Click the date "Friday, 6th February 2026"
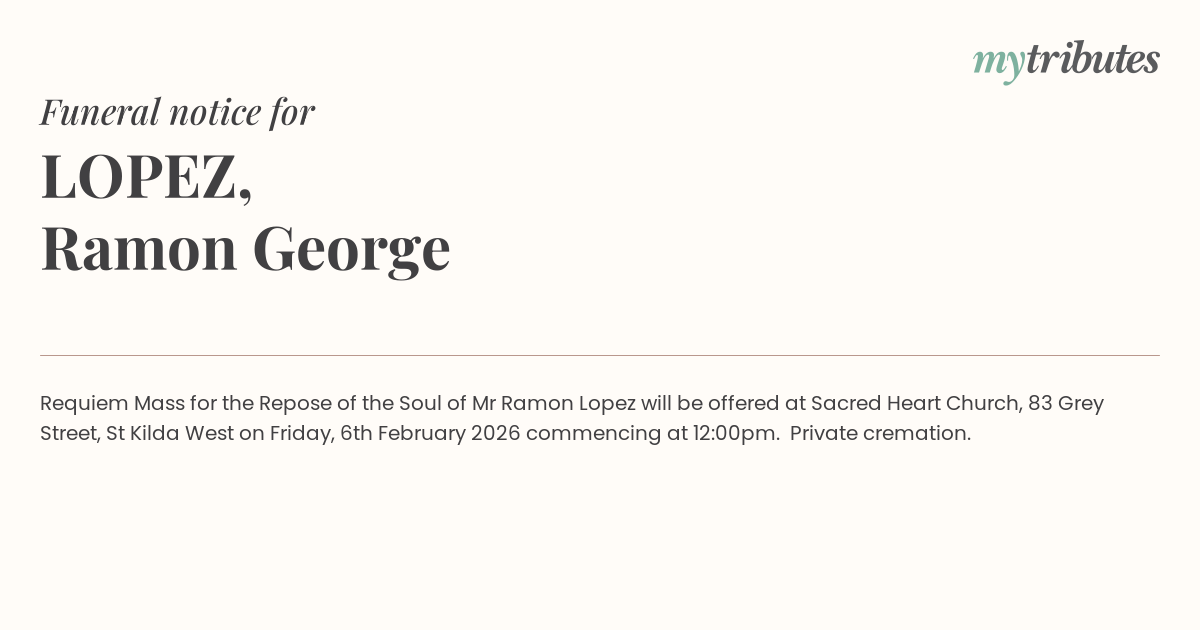 point(395,433)
